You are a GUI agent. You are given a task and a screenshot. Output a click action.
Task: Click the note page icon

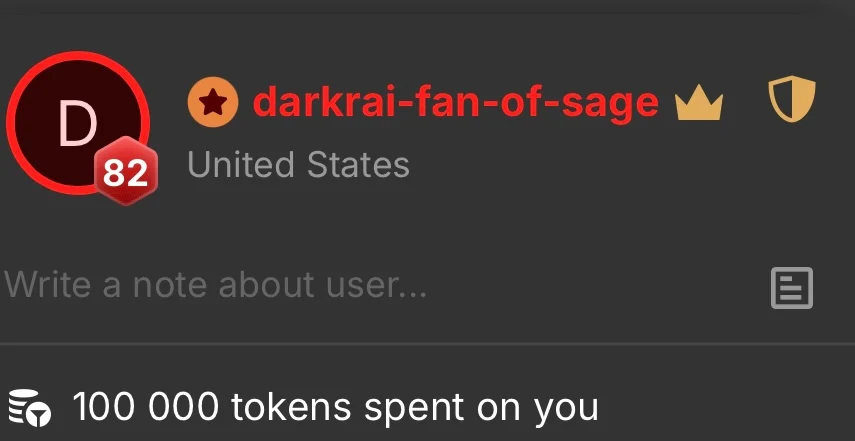tap(792, 288)
